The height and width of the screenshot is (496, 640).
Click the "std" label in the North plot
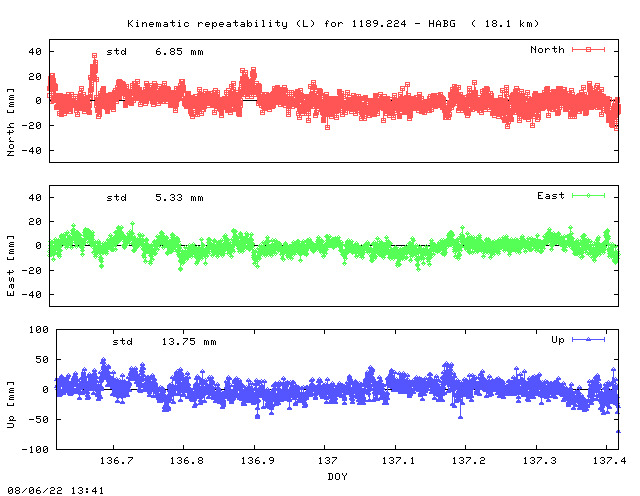tap(116, 52)
